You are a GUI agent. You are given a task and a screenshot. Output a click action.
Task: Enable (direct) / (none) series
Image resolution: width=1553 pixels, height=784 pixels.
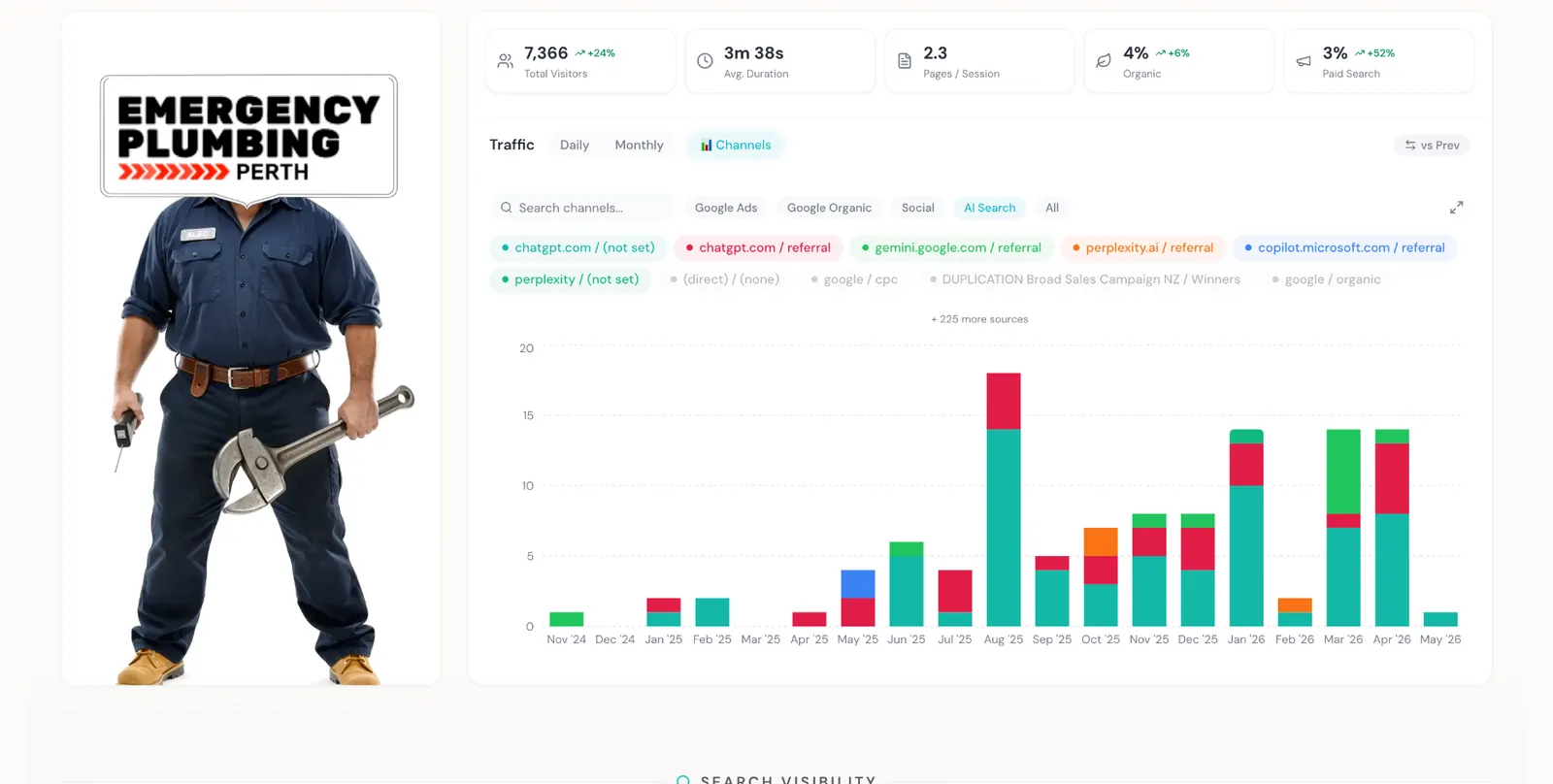(x=724, y=279)
